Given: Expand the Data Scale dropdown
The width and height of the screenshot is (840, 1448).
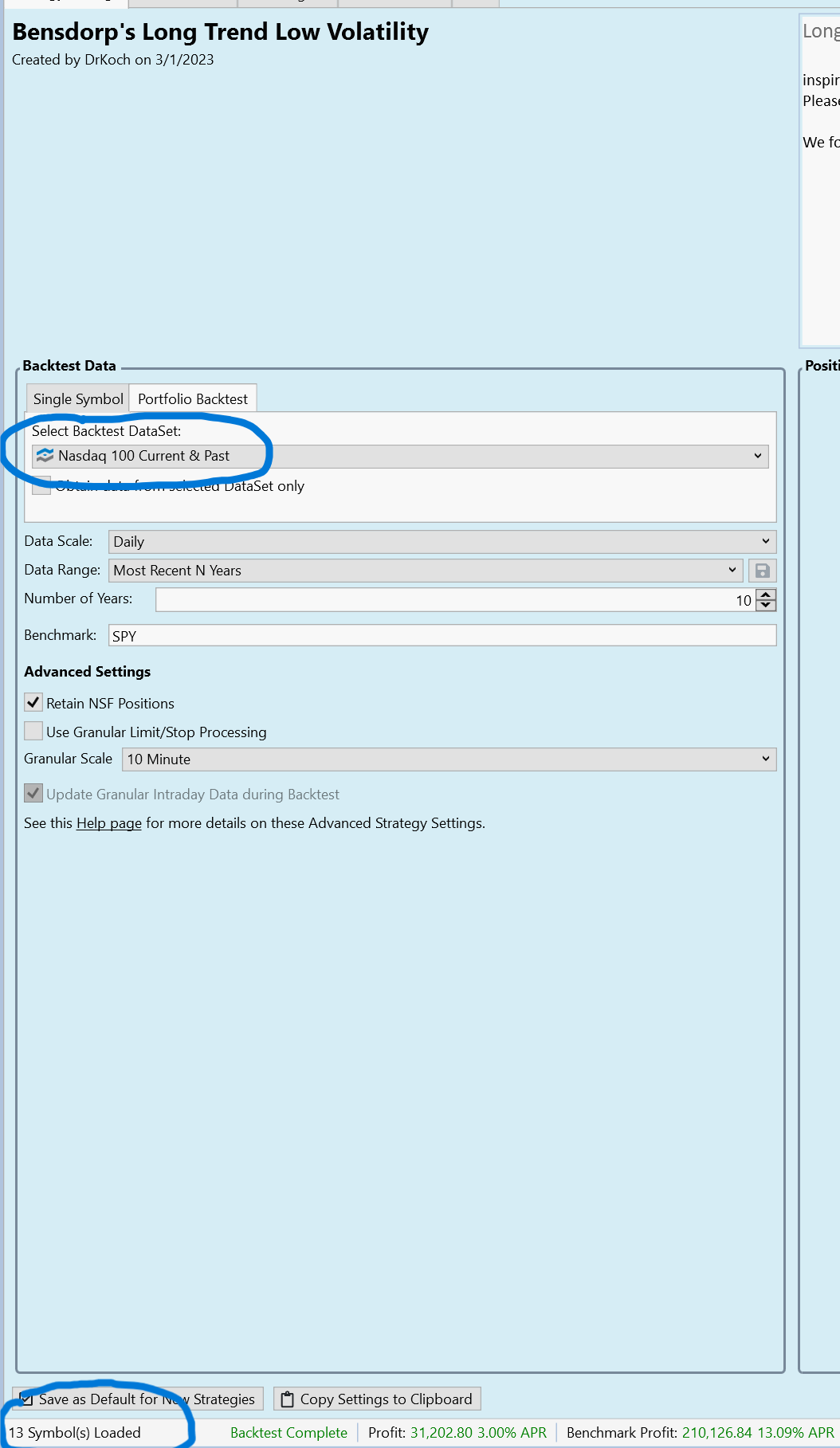Looking at the screenshot, I should click(442, 542).
